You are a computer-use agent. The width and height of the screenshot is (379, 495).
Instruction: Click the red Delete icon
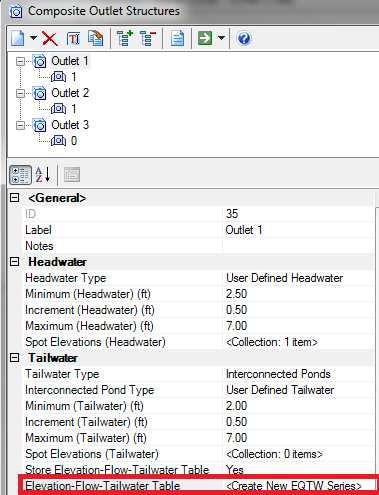coord(50,39)
